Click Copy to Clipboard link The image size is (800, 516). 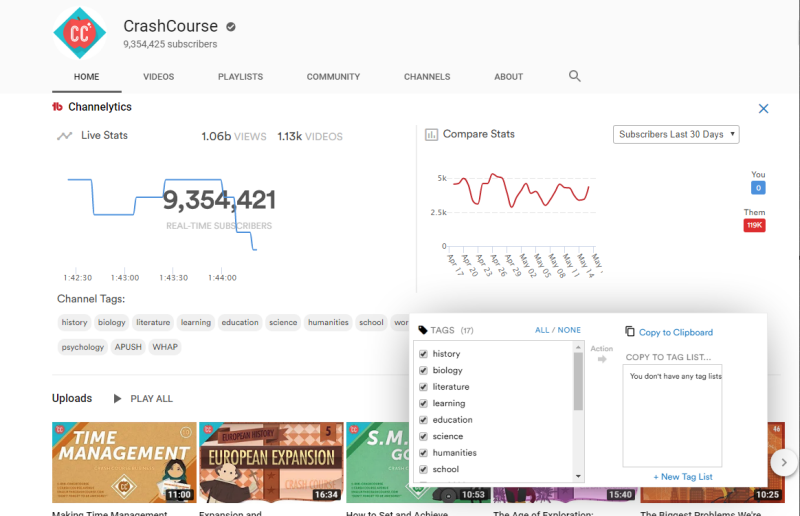[676, 332]
